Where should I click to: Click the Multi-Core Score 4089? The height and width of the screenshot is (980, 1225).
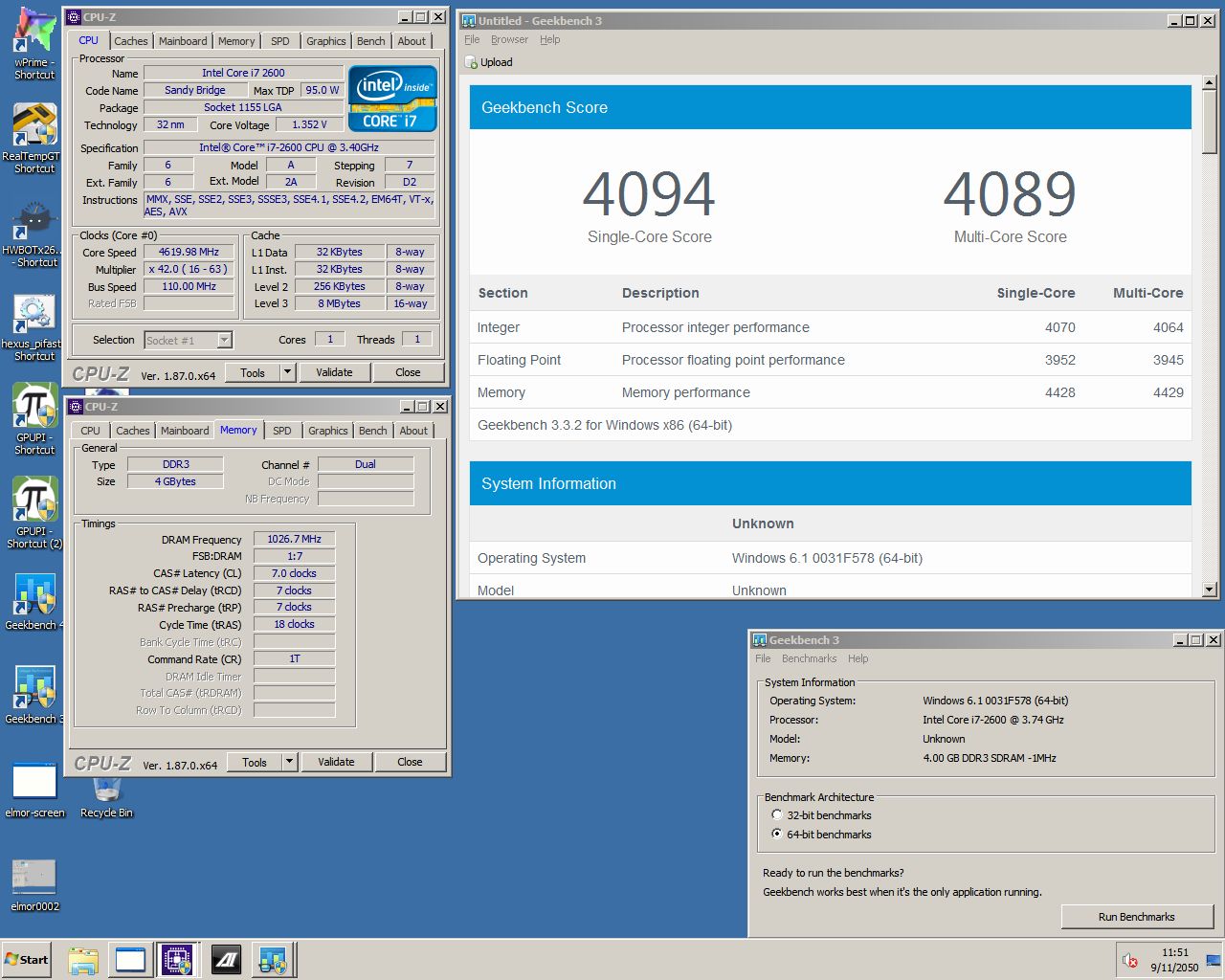(x=1010, y=193)
